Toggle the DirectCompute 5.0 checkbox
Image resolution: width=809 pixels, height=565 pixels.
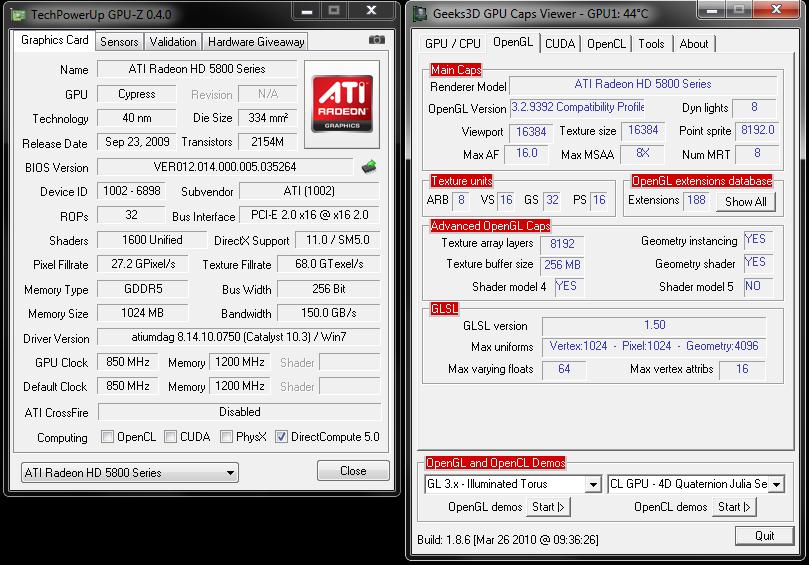click(281, 437)
